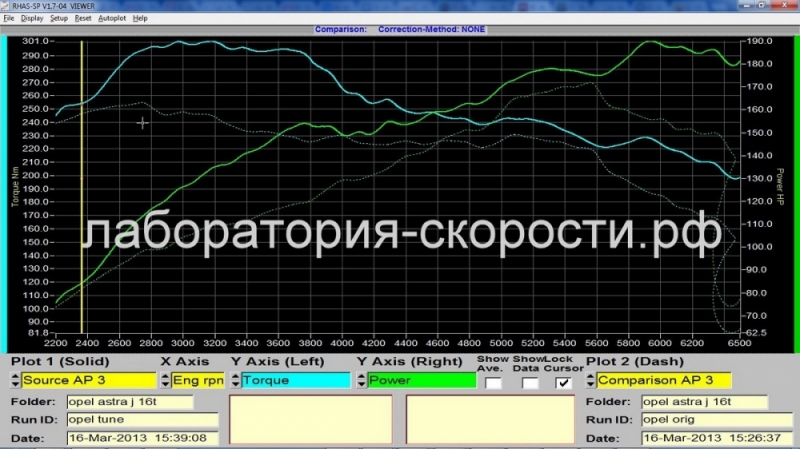Click the Setup menu
The width and height of the screenshot is (800, 449).
coord(59,18)
